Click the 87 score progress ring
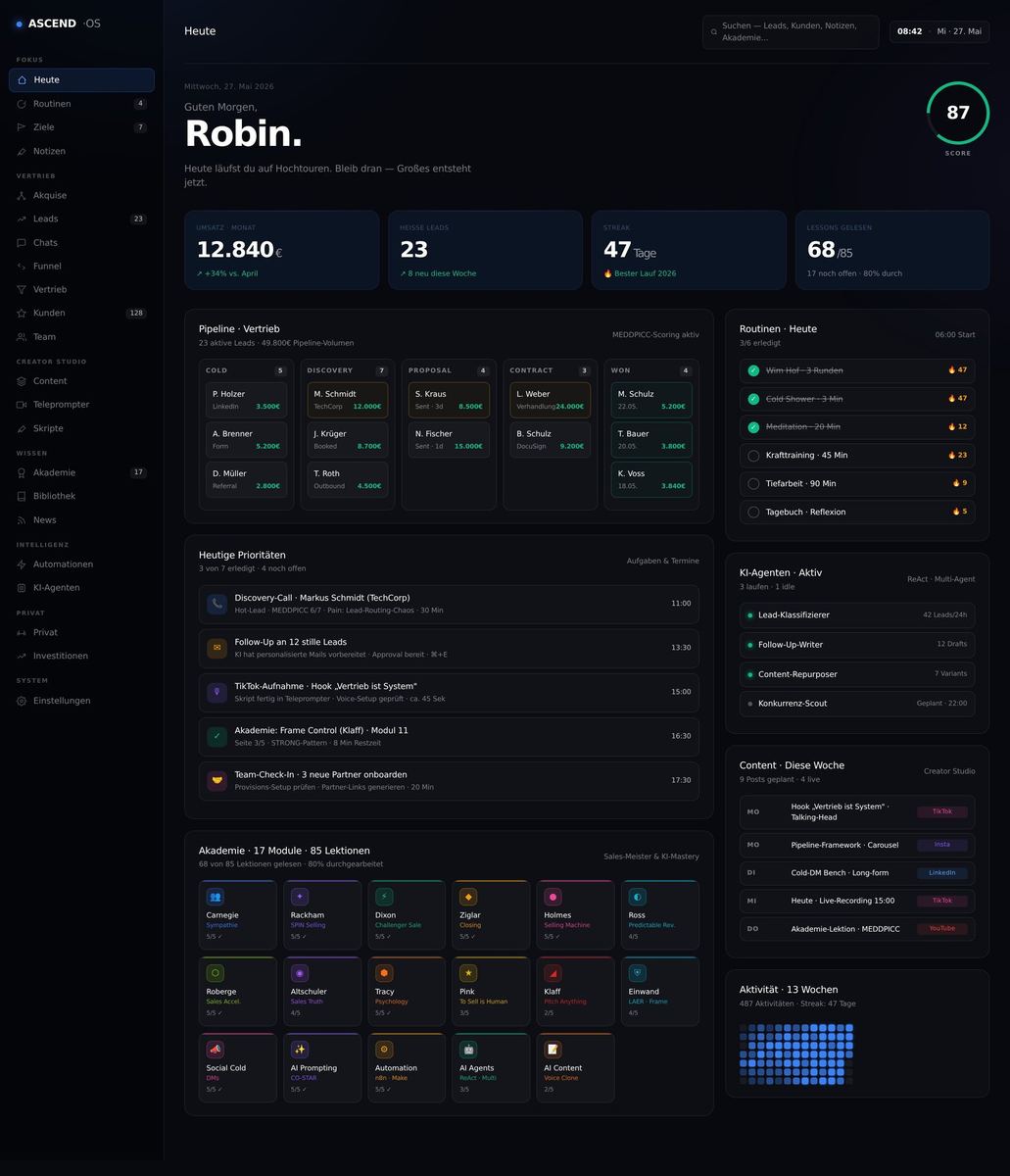The height and width of the screenshot is (1176, 1010). (x=958, y=113)
